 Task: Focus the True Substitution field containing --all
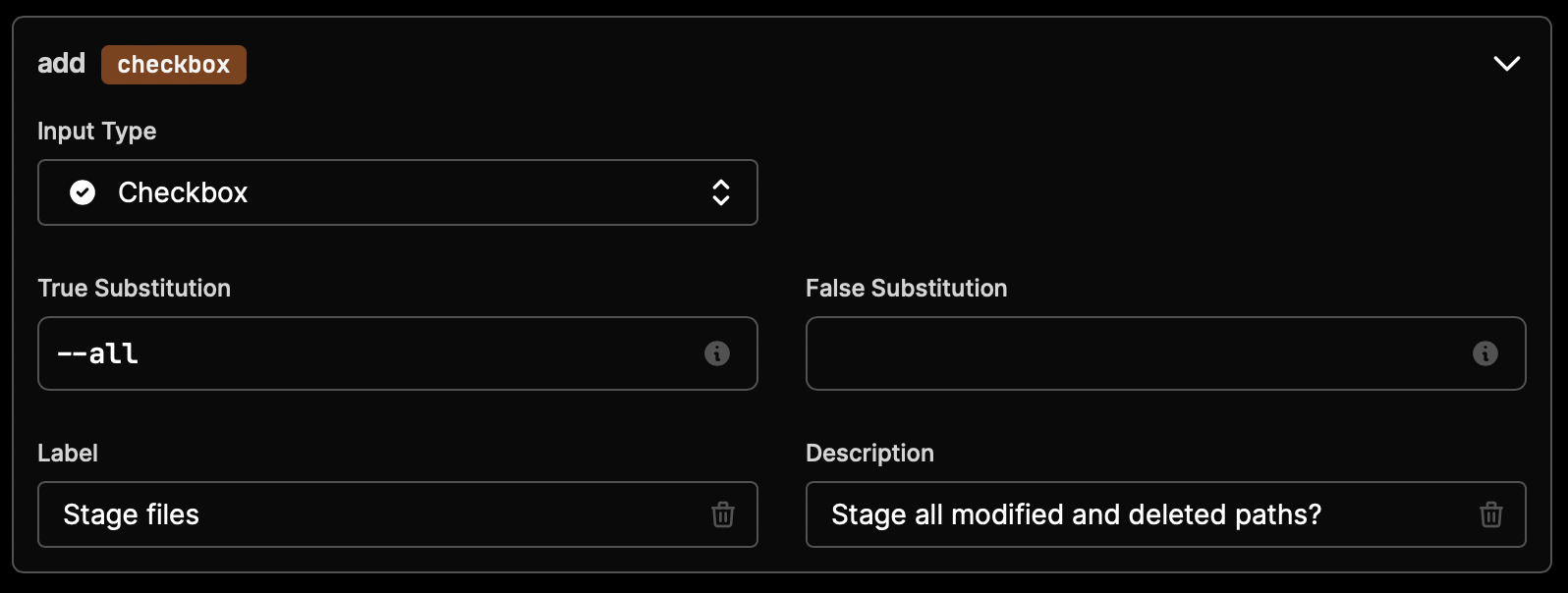point(398,353)
